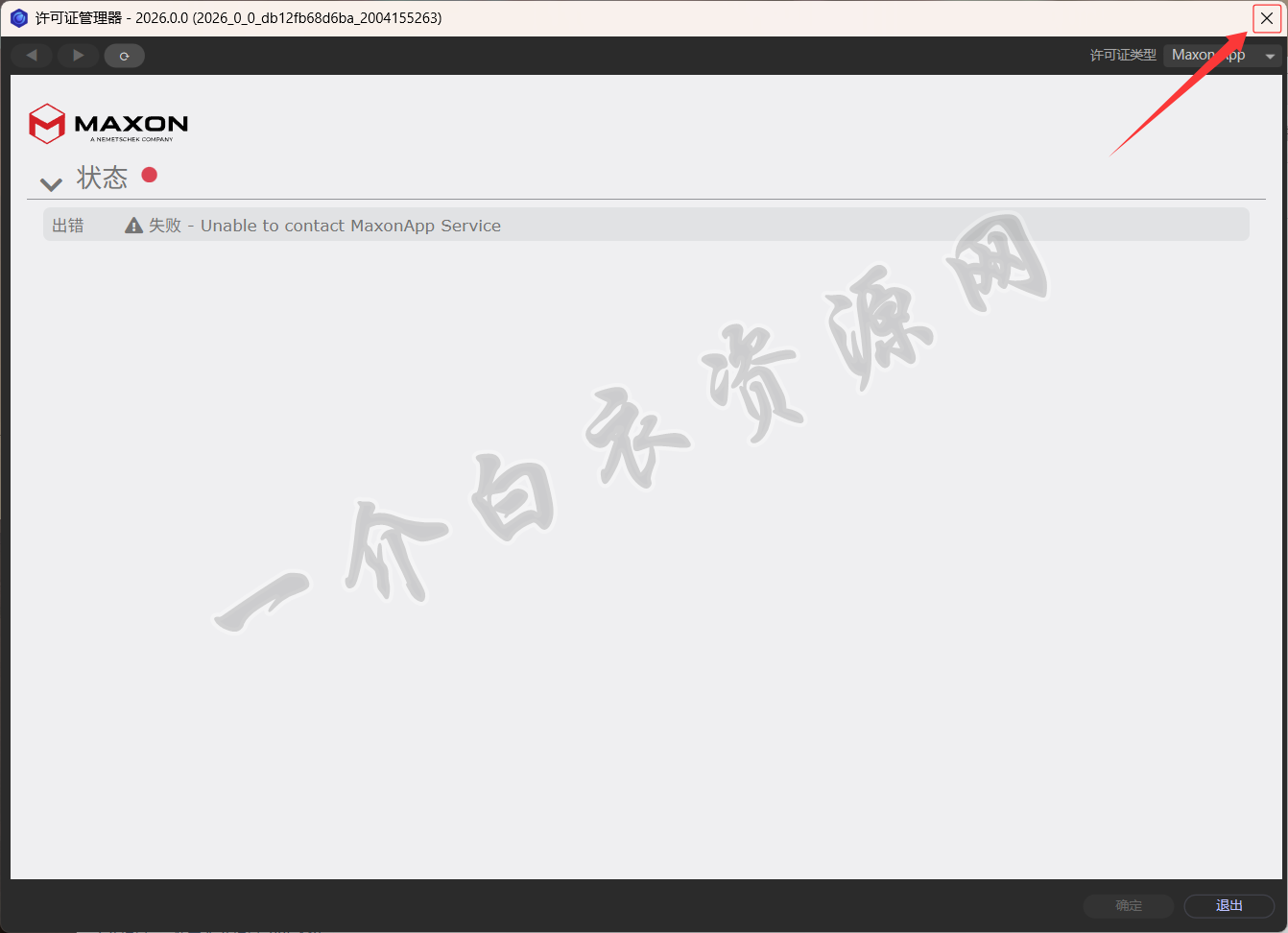Screen dimensions: 1288x933
Task: Click the blue app icon in title bar
Action: coord(18,18)
